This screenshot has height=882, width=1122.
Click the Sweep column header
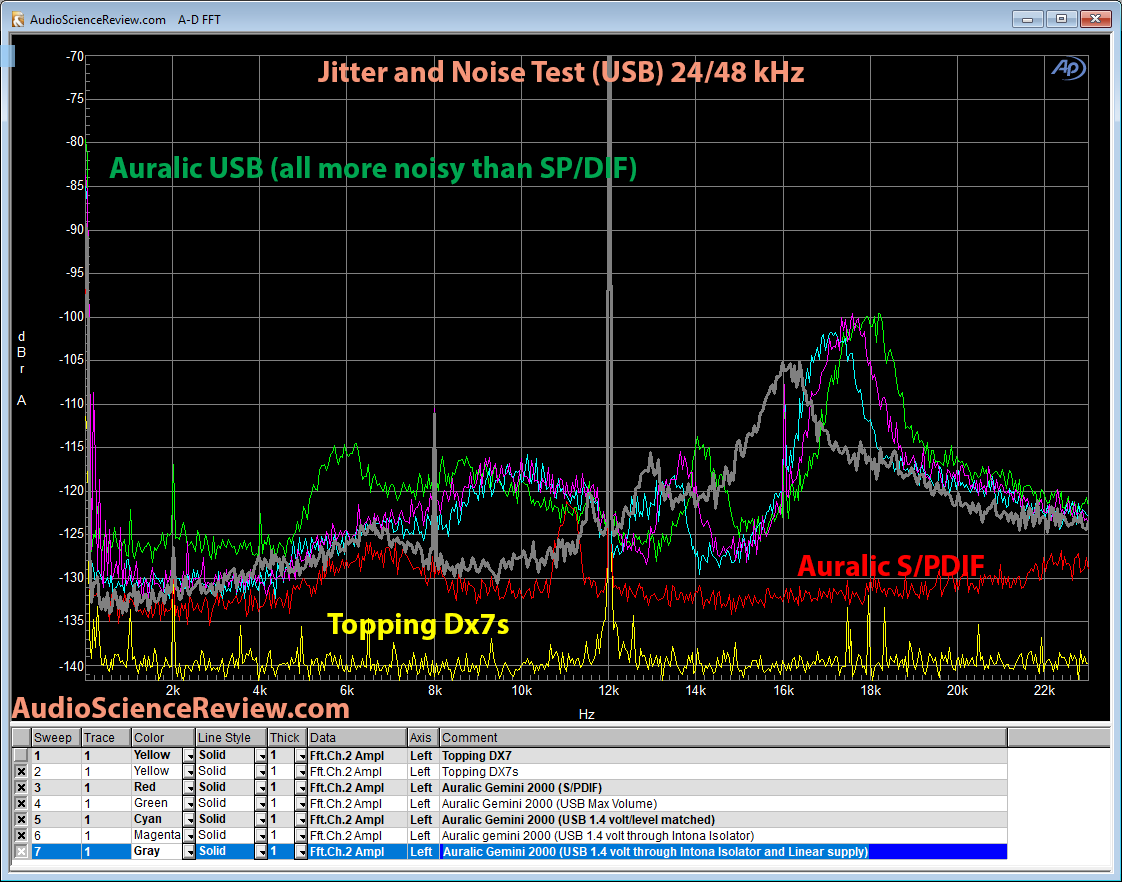coord(56,738)
